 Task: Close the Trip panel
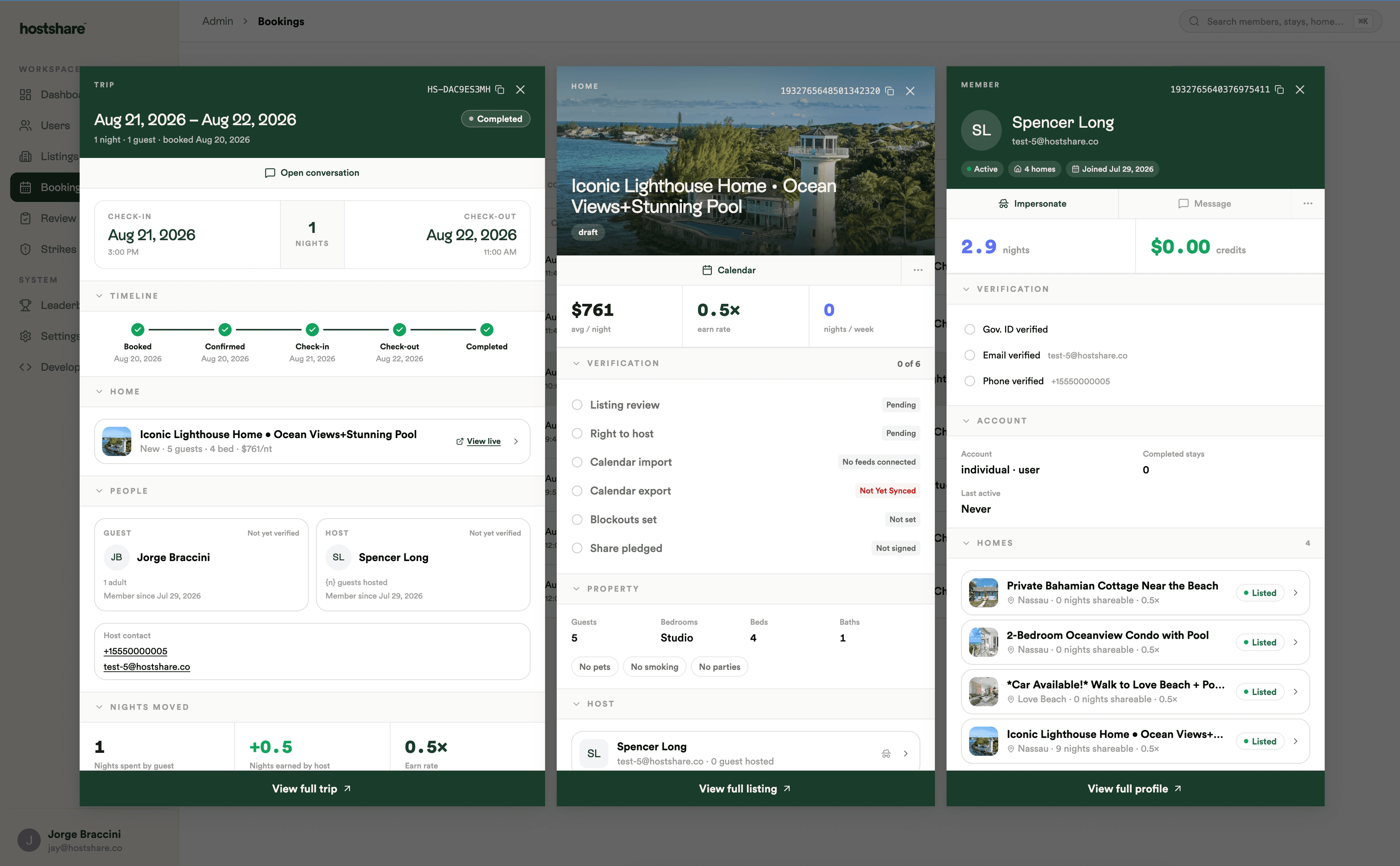click(x=520, y=89)
